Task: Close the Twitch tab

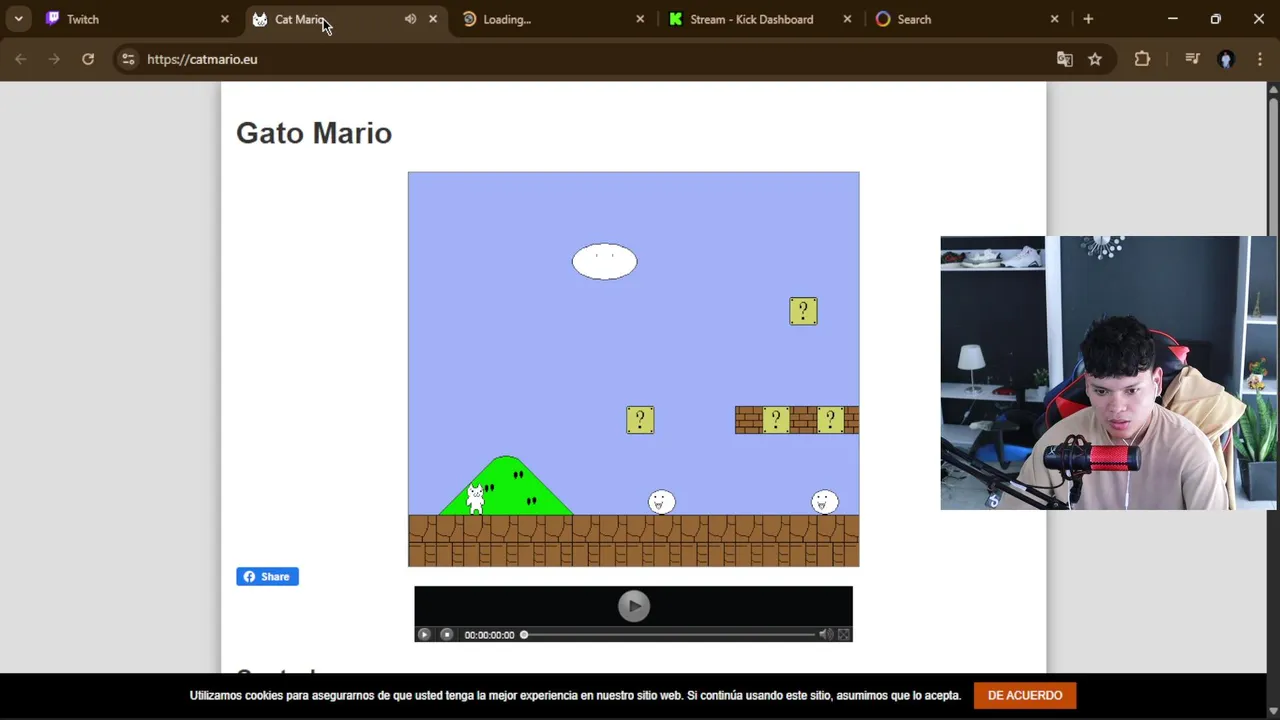Action: point(225,19)
